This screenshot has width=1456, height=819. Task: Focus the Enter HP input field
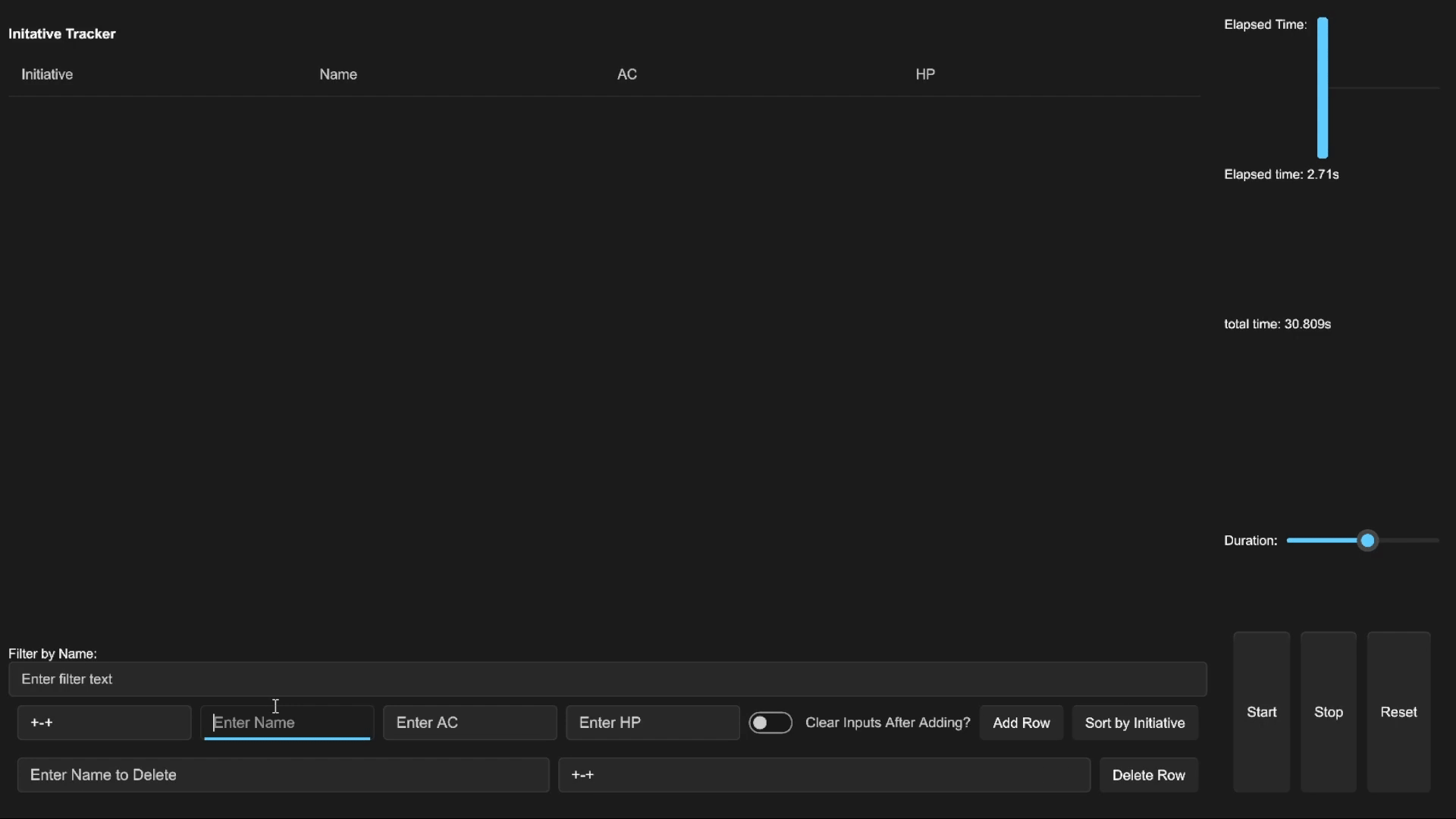(x=653, y=723)
